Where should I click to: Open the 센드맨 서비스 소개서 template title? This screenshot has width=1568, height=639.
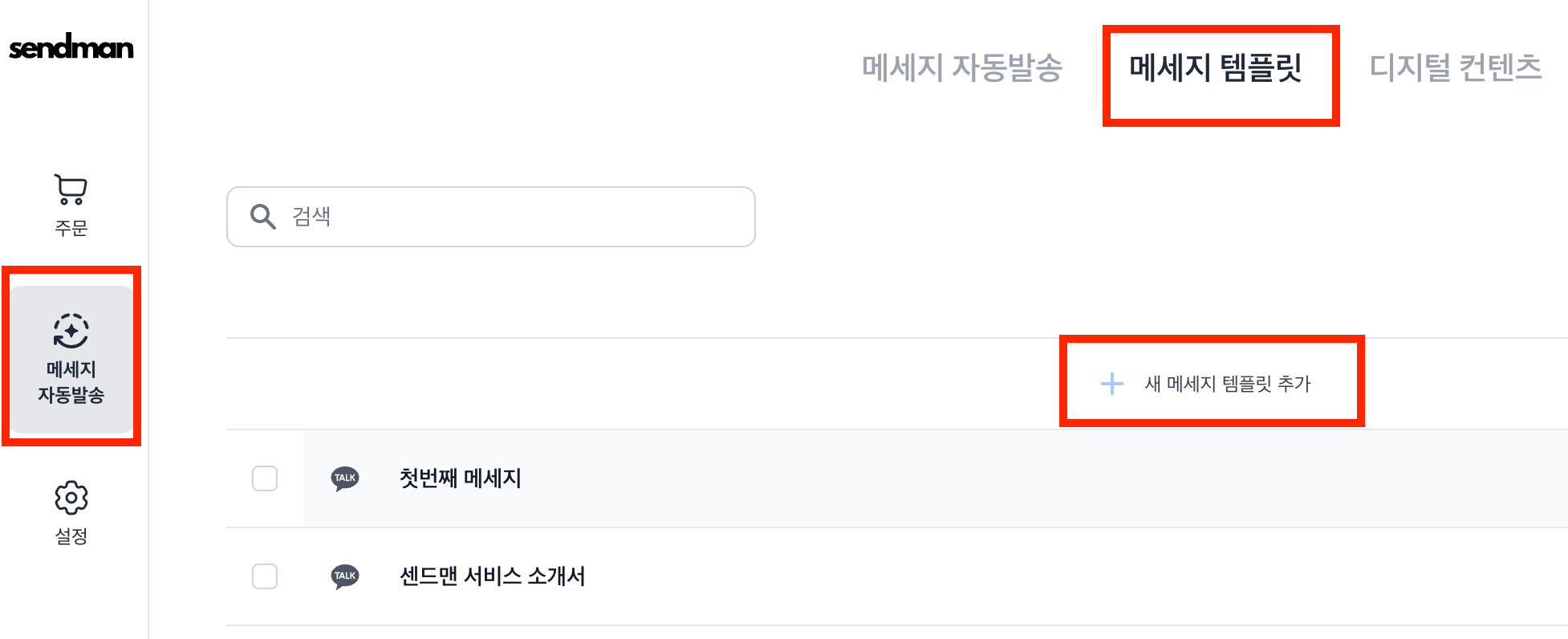[492, 576]
